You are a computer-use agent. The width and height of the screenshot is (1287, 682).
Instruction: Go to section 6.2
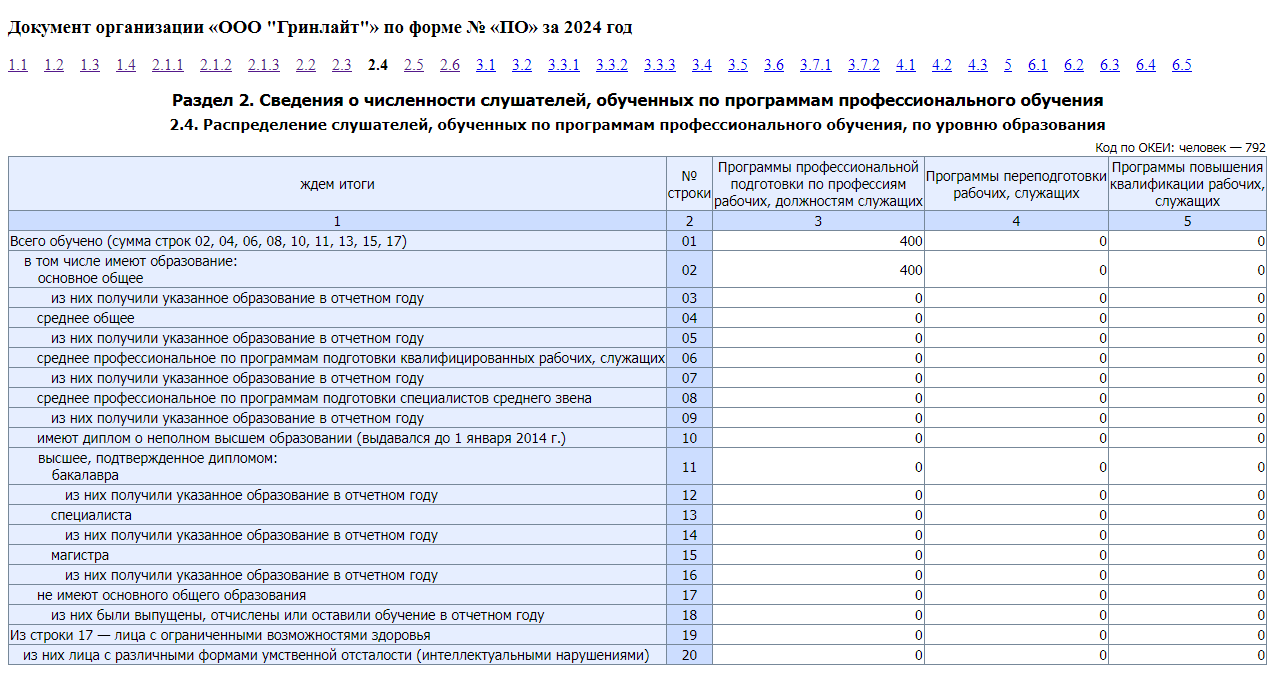1074,65
